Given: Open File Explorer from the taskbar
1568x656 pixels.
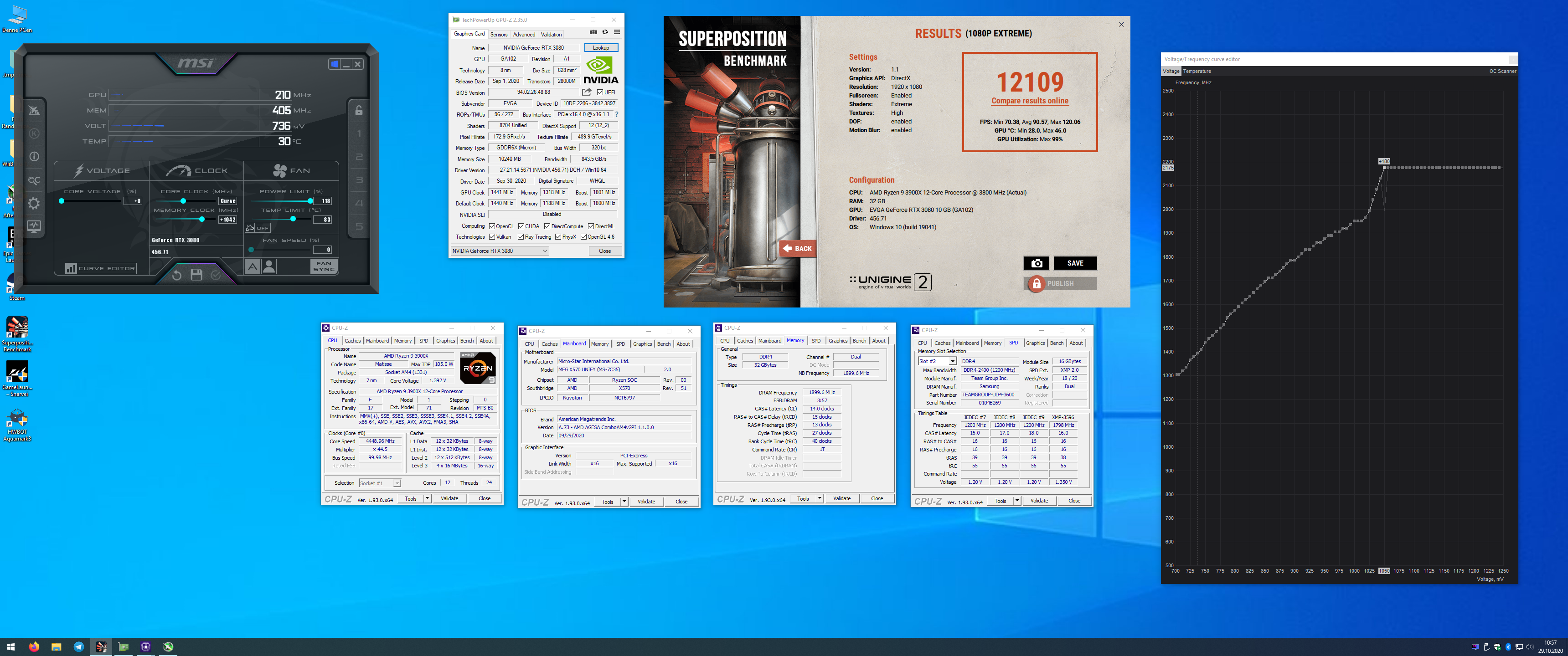Looking at the screenshot, I should (x=56, y=647).
